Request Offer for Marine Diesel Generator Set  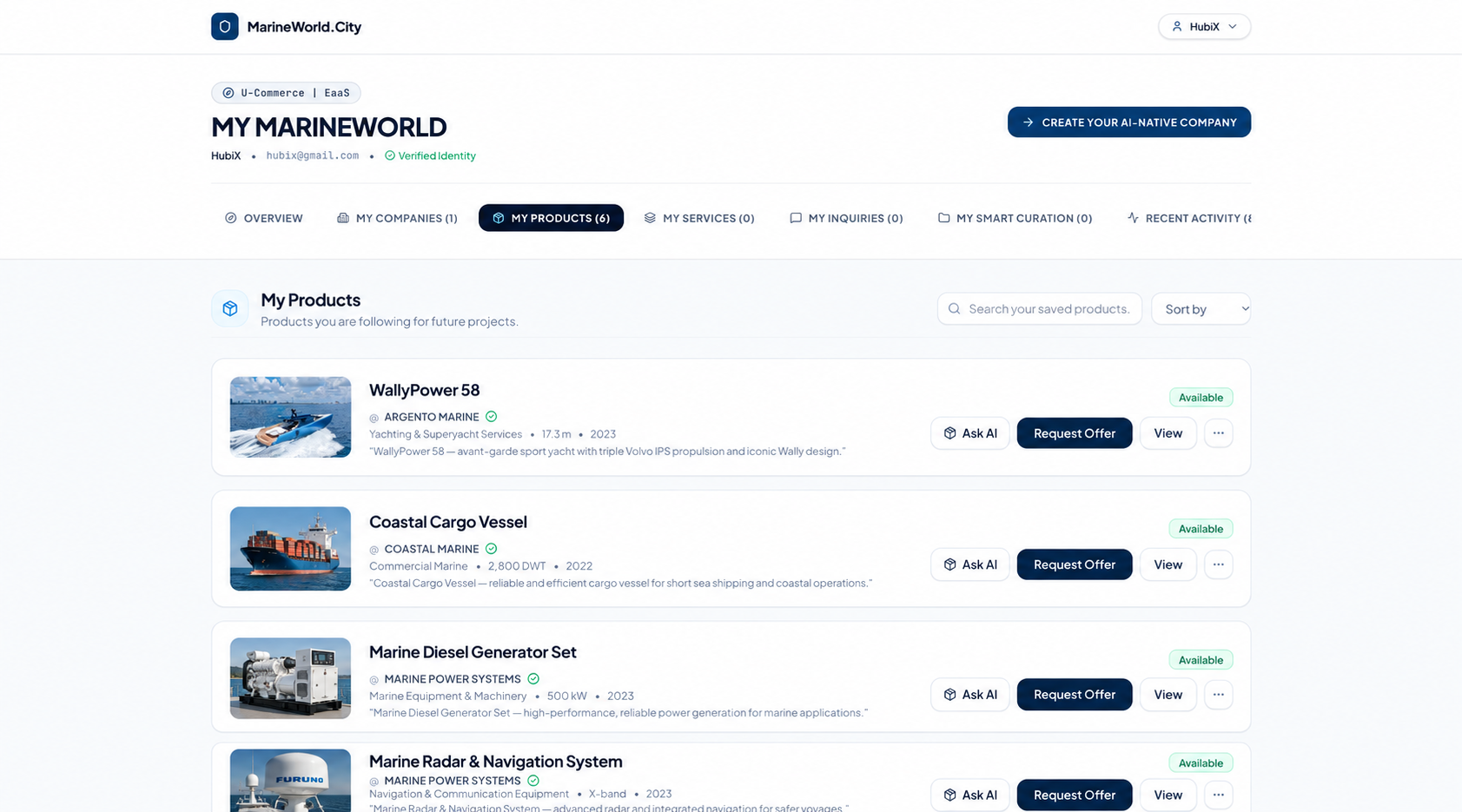pyautogui.click(x=1075, y=695)
